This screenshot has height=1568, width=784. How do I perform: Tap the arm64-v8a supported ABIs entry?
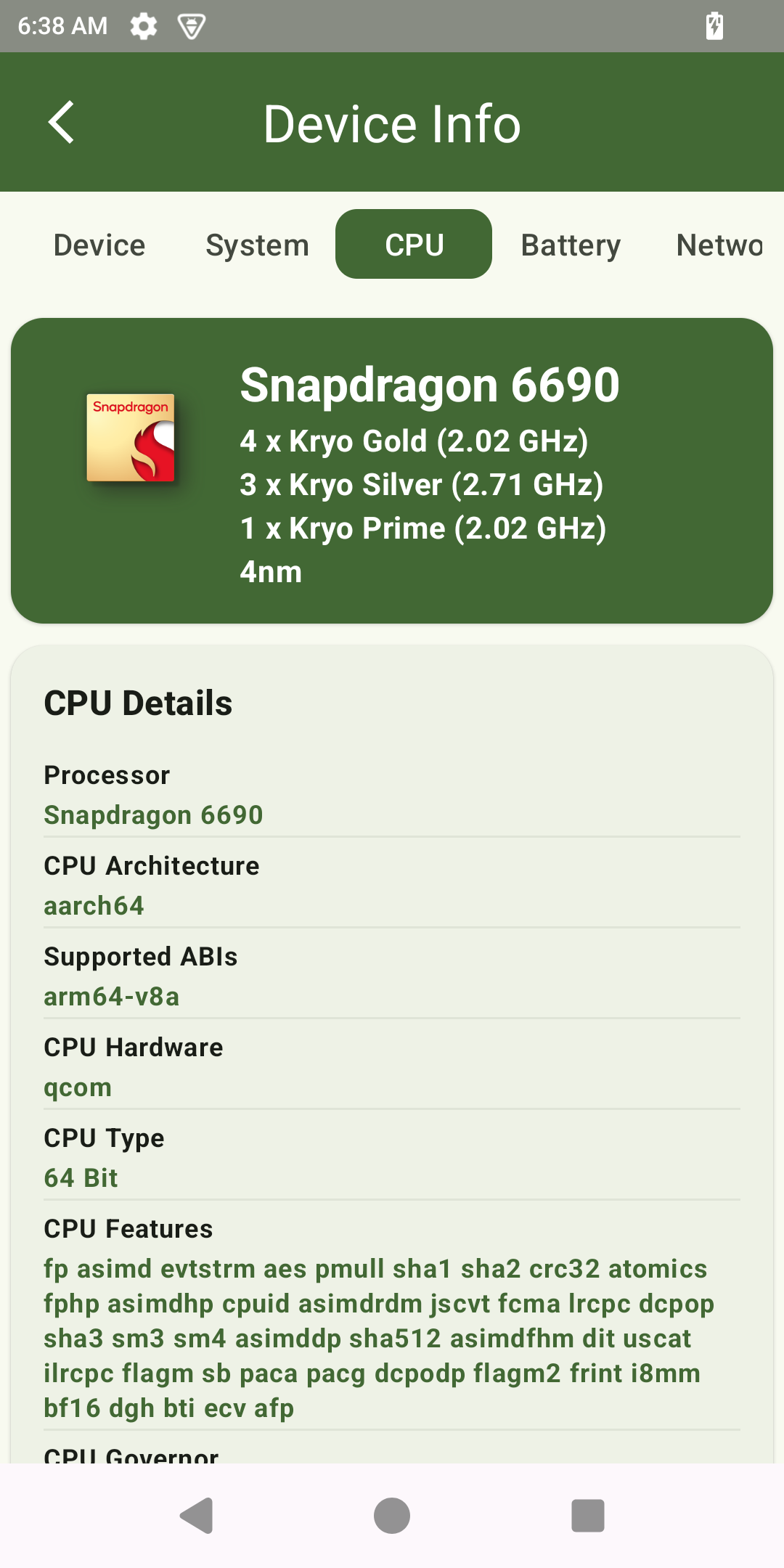click(111, 997)
